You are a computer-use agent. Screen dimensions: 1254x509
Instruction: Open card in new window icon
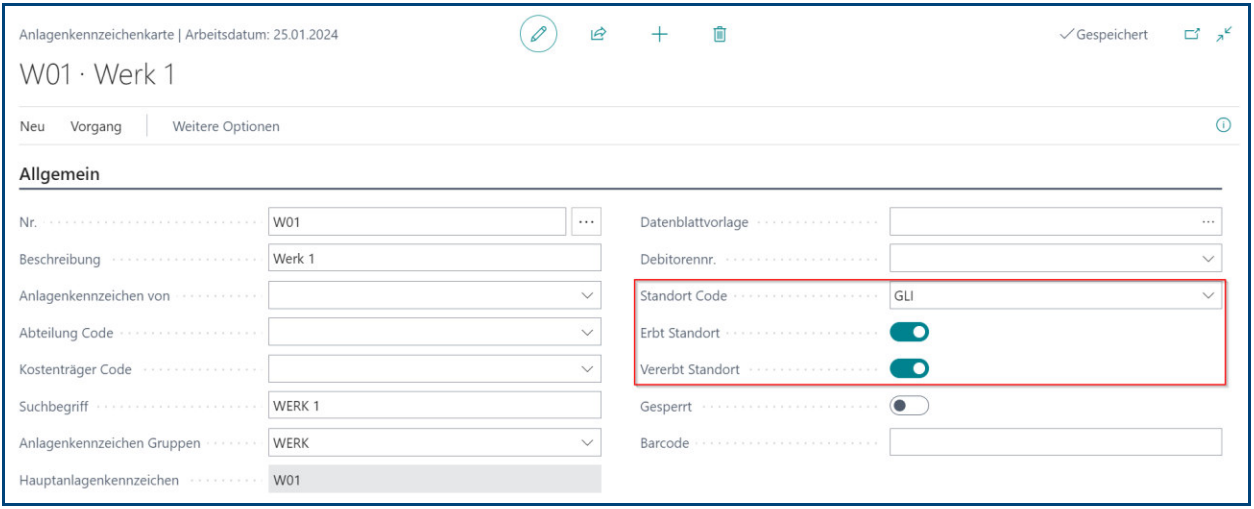[1191, 35]
